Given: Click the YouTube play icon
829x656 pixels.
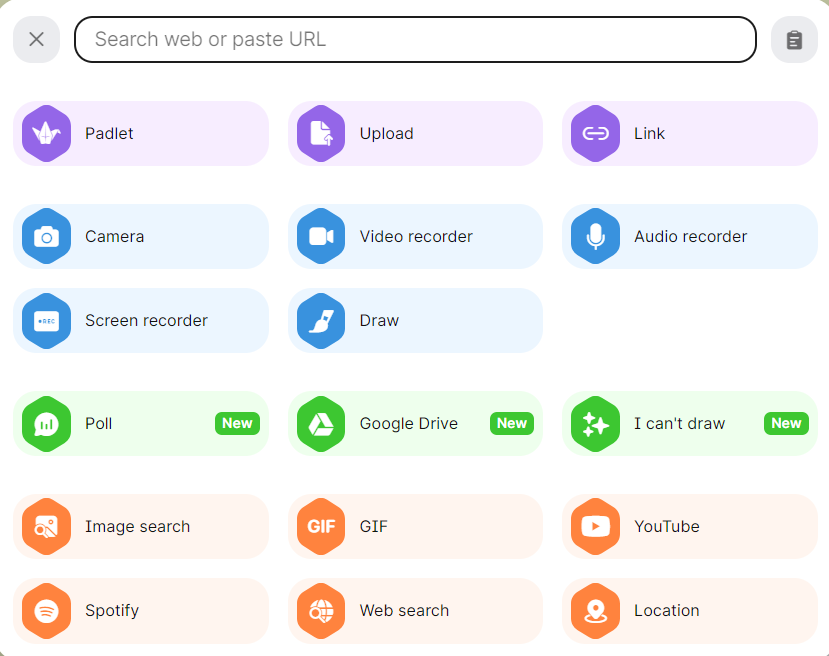Looking at the screenshot, I should tap(595, 526).
